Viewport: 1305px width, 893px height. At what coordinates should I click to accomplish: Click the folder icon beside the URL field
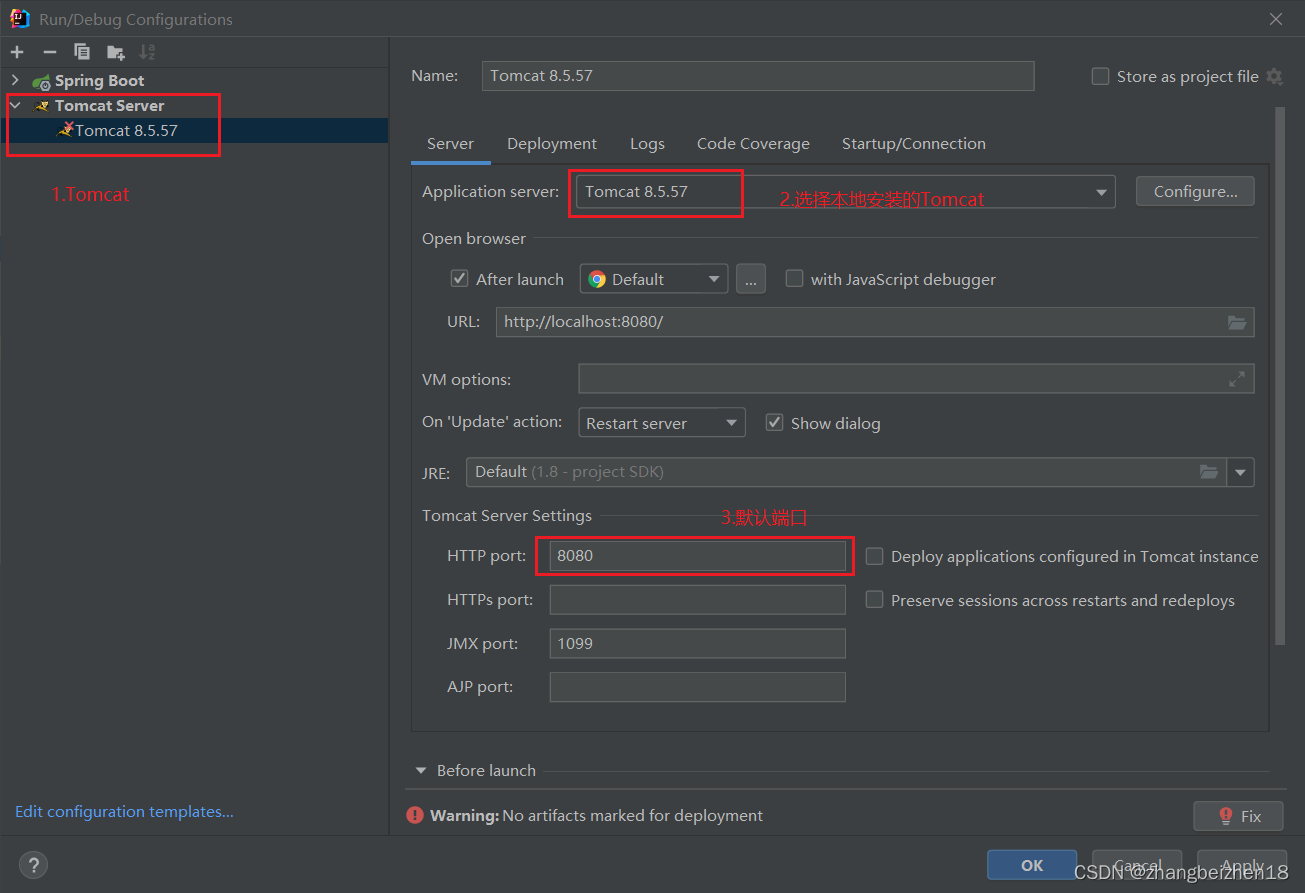(1237, 322)
